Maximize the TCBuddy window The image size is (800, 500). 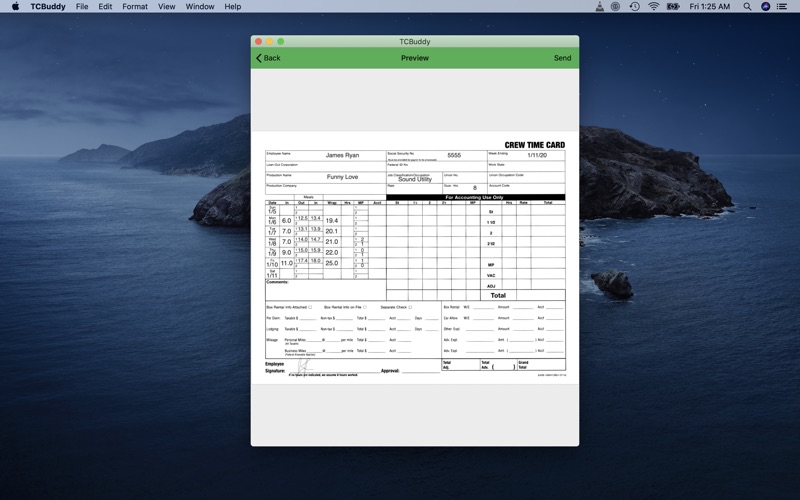click(x=281, y=41)
